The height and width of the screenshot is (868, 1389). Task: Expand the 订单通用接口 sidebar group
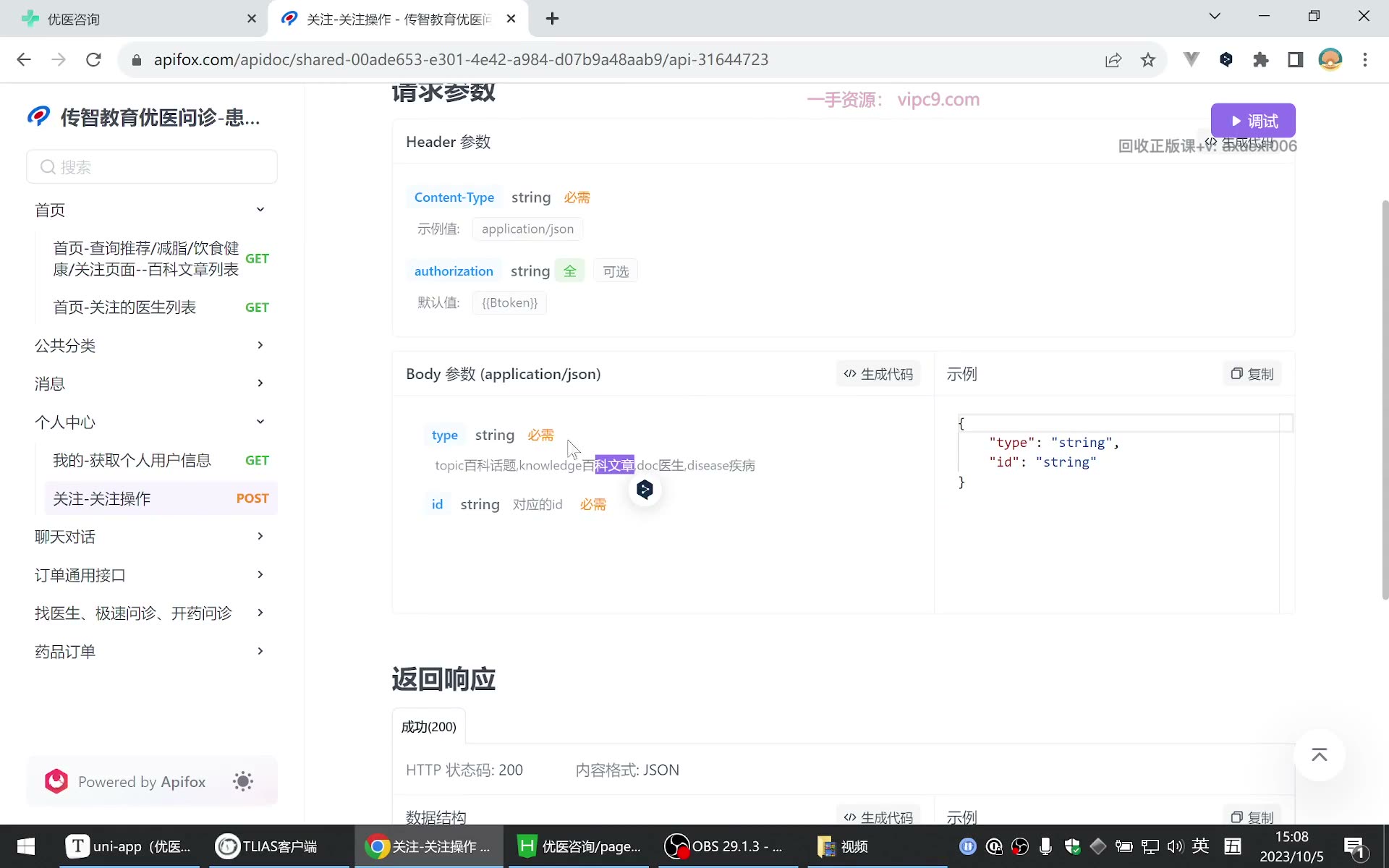260,574
